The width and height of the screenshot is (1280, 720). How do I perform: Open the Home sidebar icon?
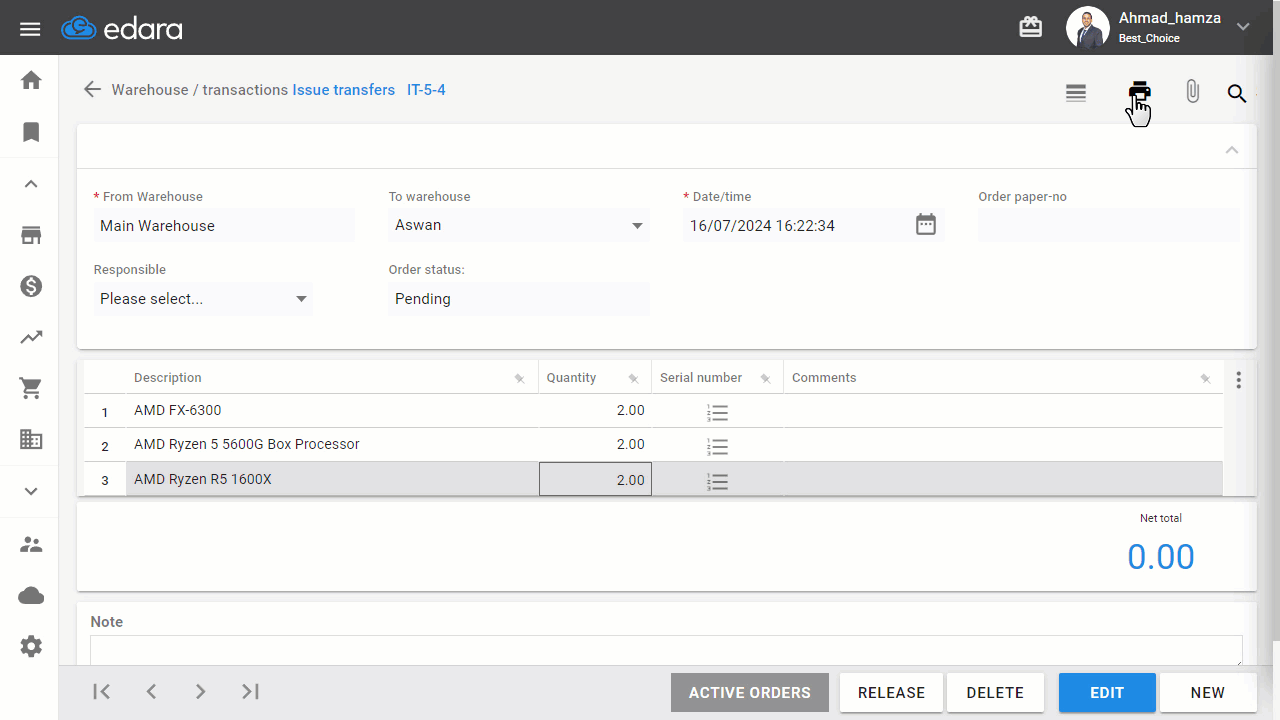(x=31, y=80)
